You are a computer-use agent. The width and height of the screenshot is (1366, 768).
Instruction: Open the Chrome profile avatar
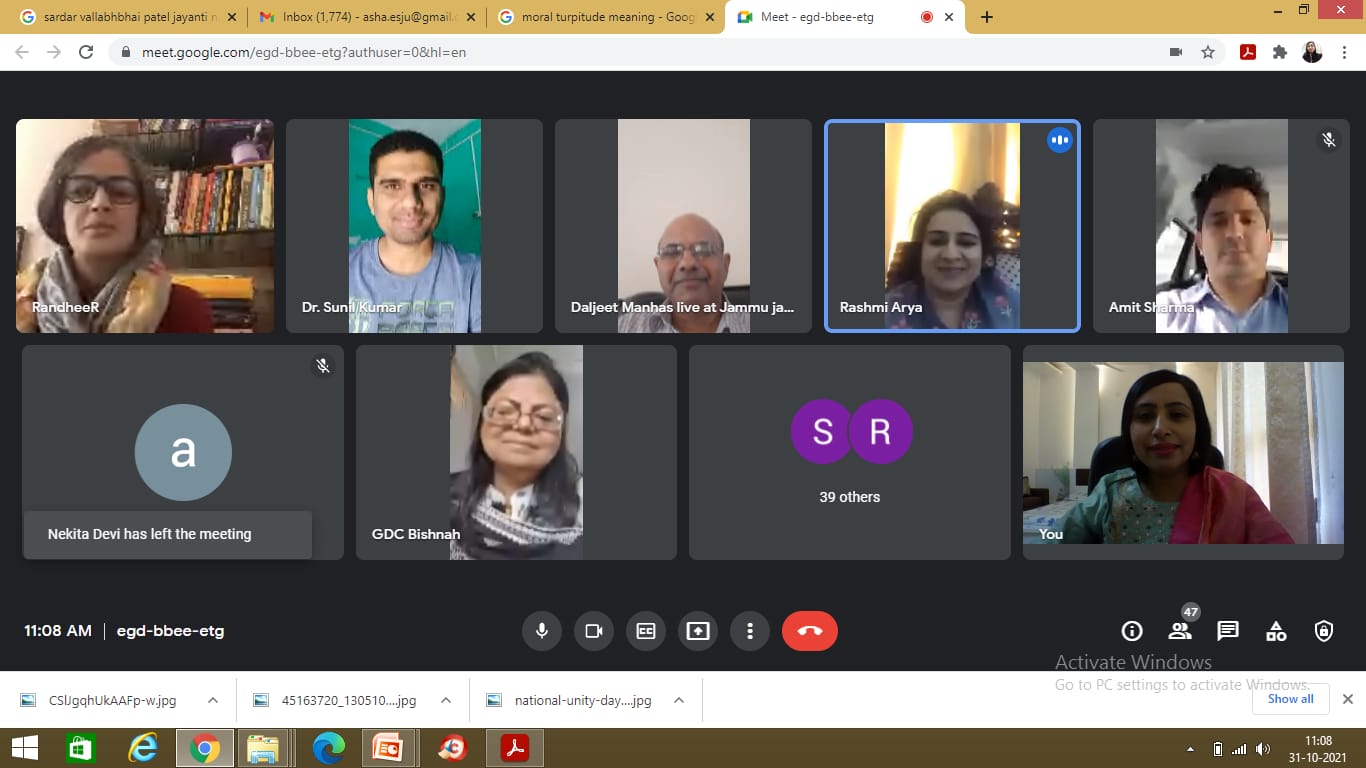pos(1312,52)
